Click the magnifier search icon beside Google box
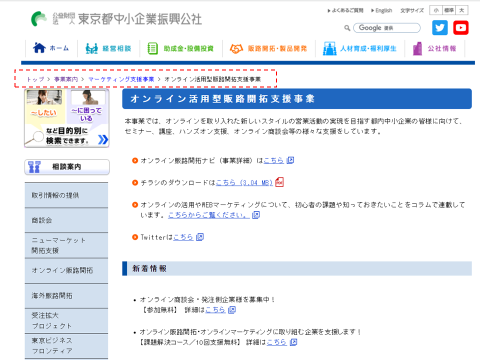This screenshot has width=480, height=360. click(x=347, y=28)
